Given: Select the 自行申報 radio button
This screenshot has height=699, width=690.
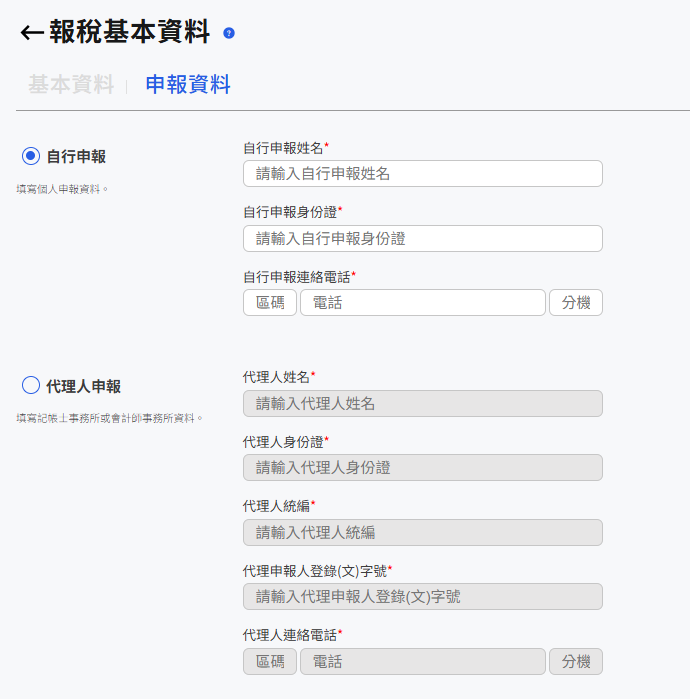Looking at the screenshot, I should pos(31,156).
